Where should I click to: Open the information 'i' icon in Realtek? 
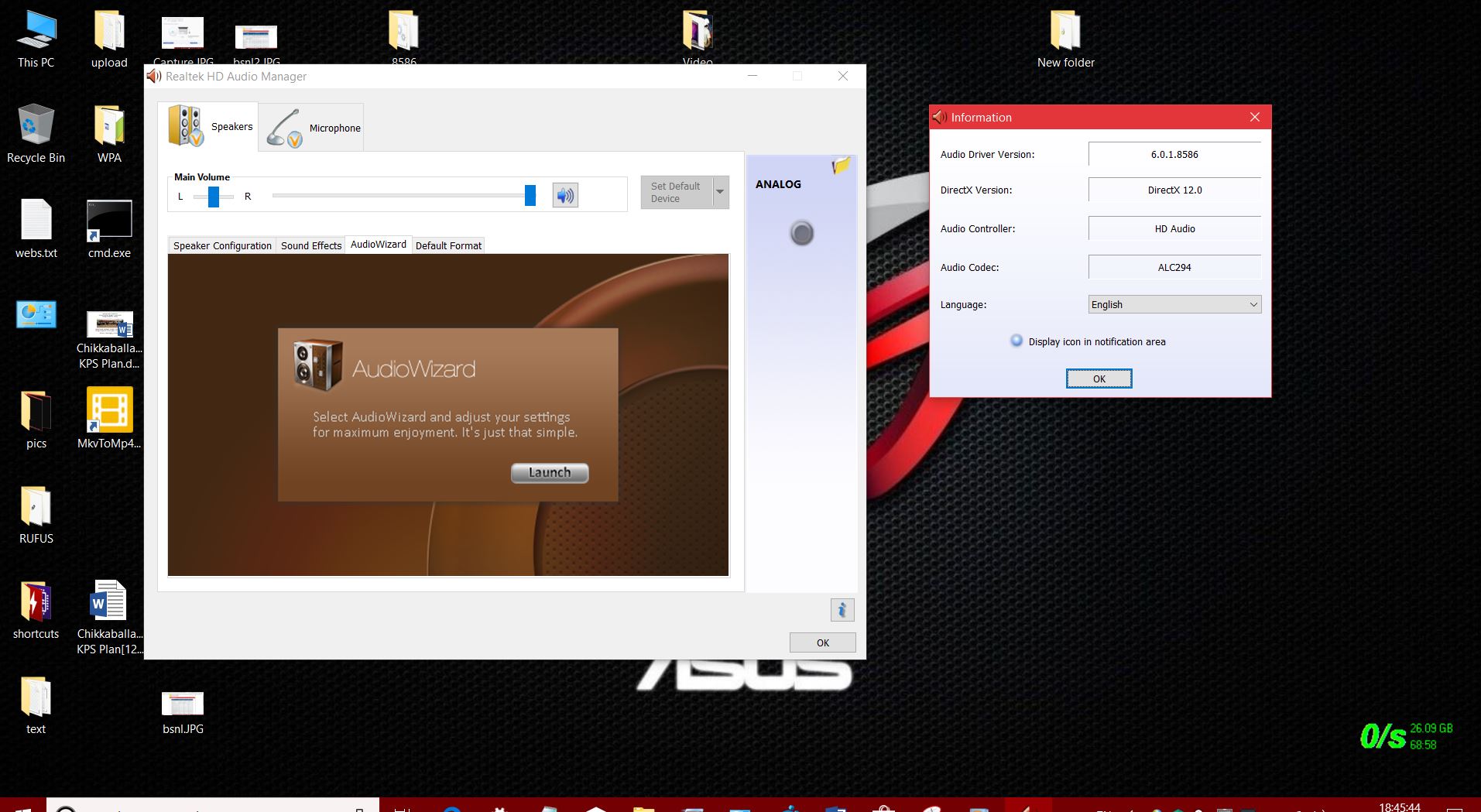click(842, 610)
